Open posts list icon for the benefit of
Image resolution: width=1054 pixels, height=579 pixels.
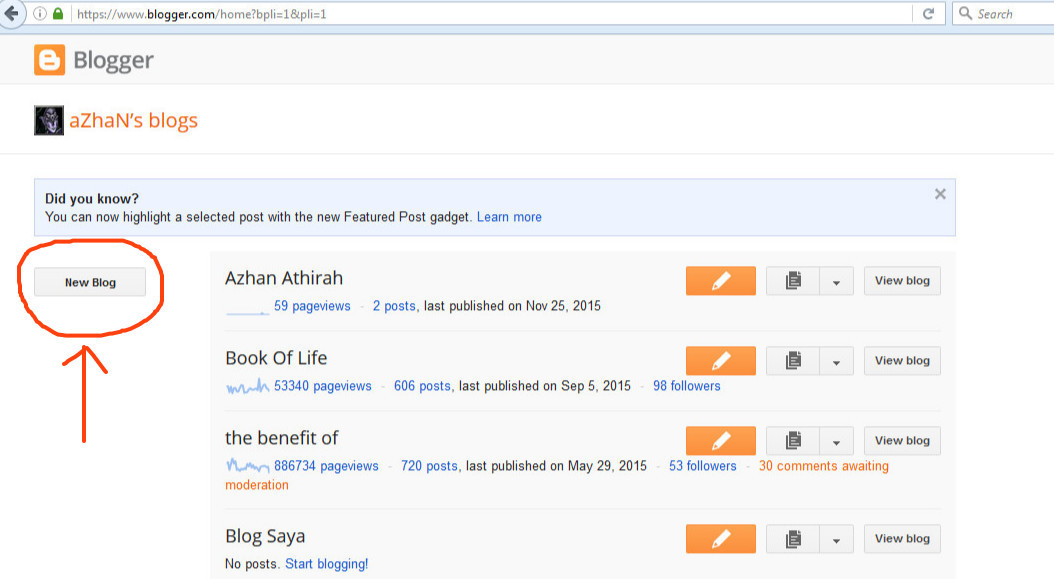[x=793, y=441]
